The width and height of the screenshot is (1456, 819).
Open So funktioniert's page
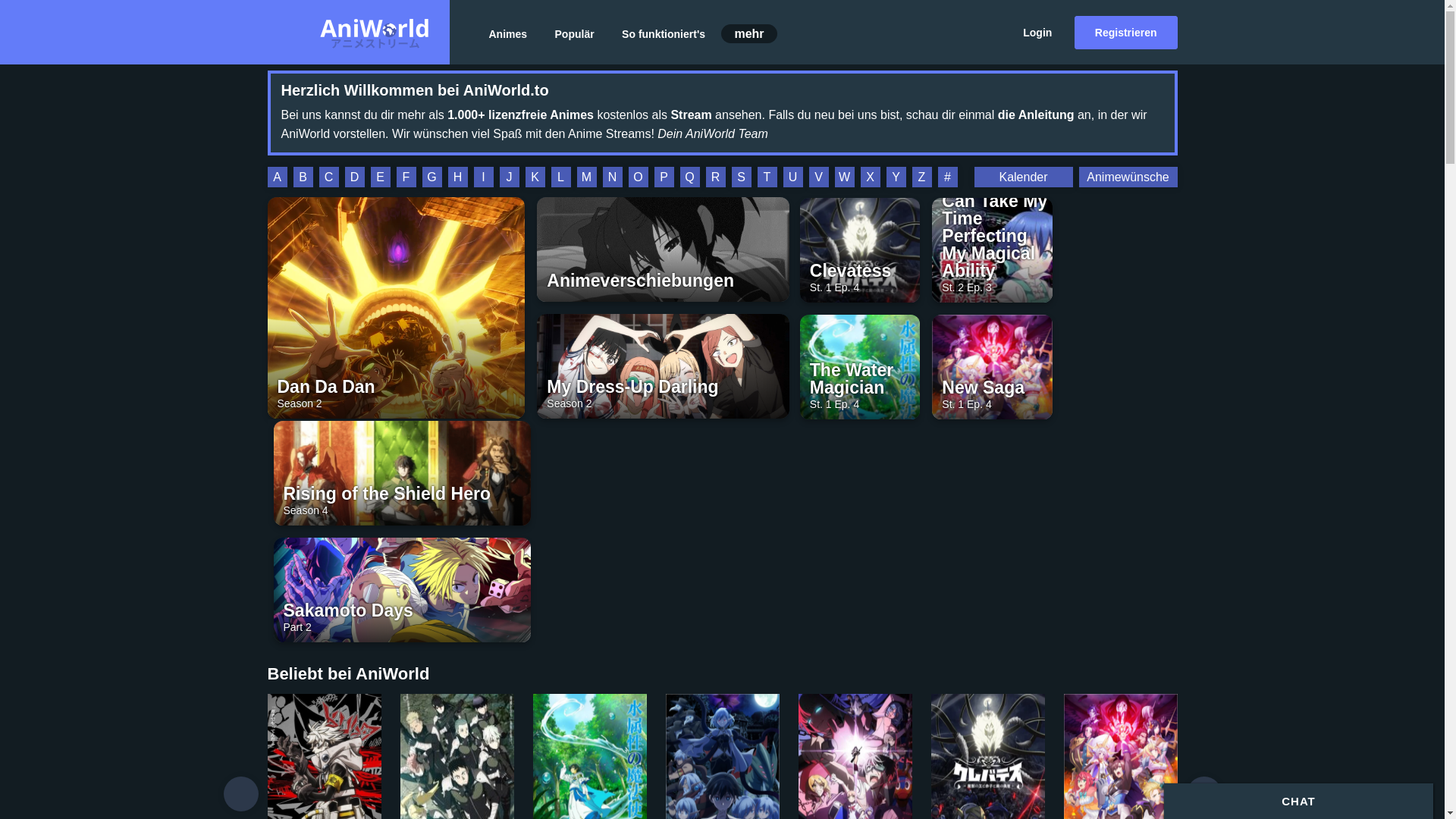coord(663,34)
